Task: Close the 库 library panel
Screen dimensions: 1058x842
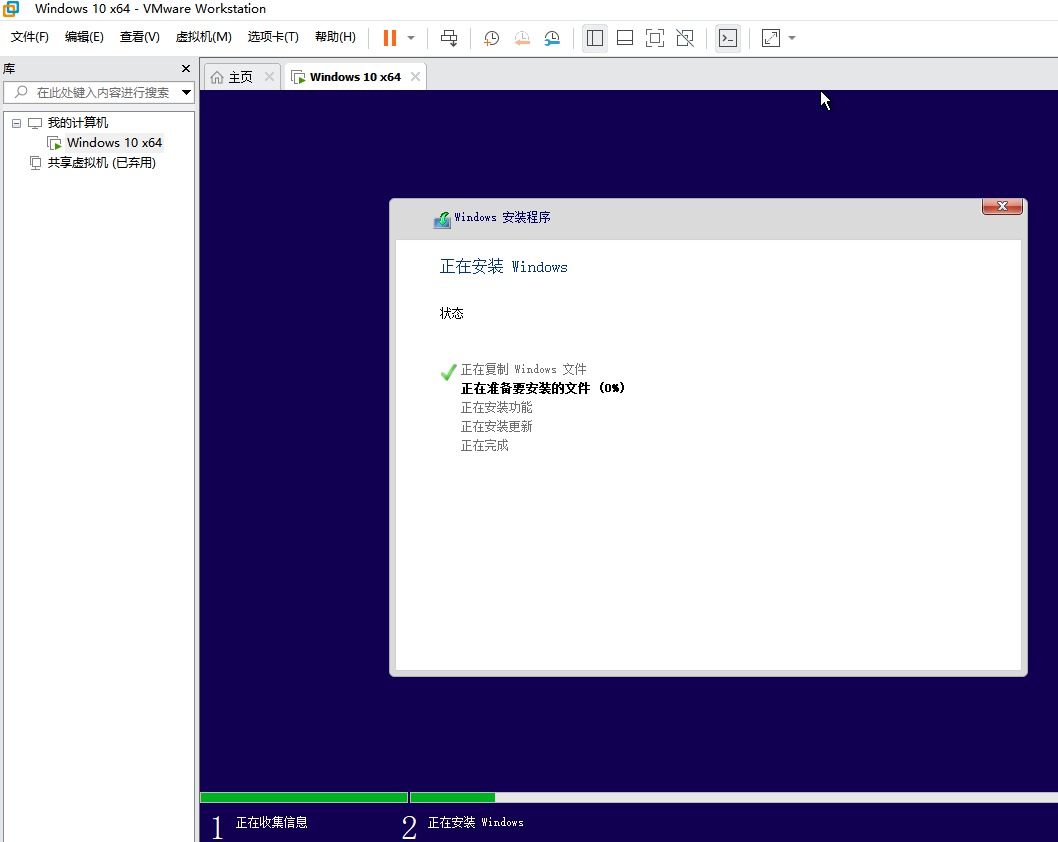Action: pyautogui.click(x=186, y=68)
